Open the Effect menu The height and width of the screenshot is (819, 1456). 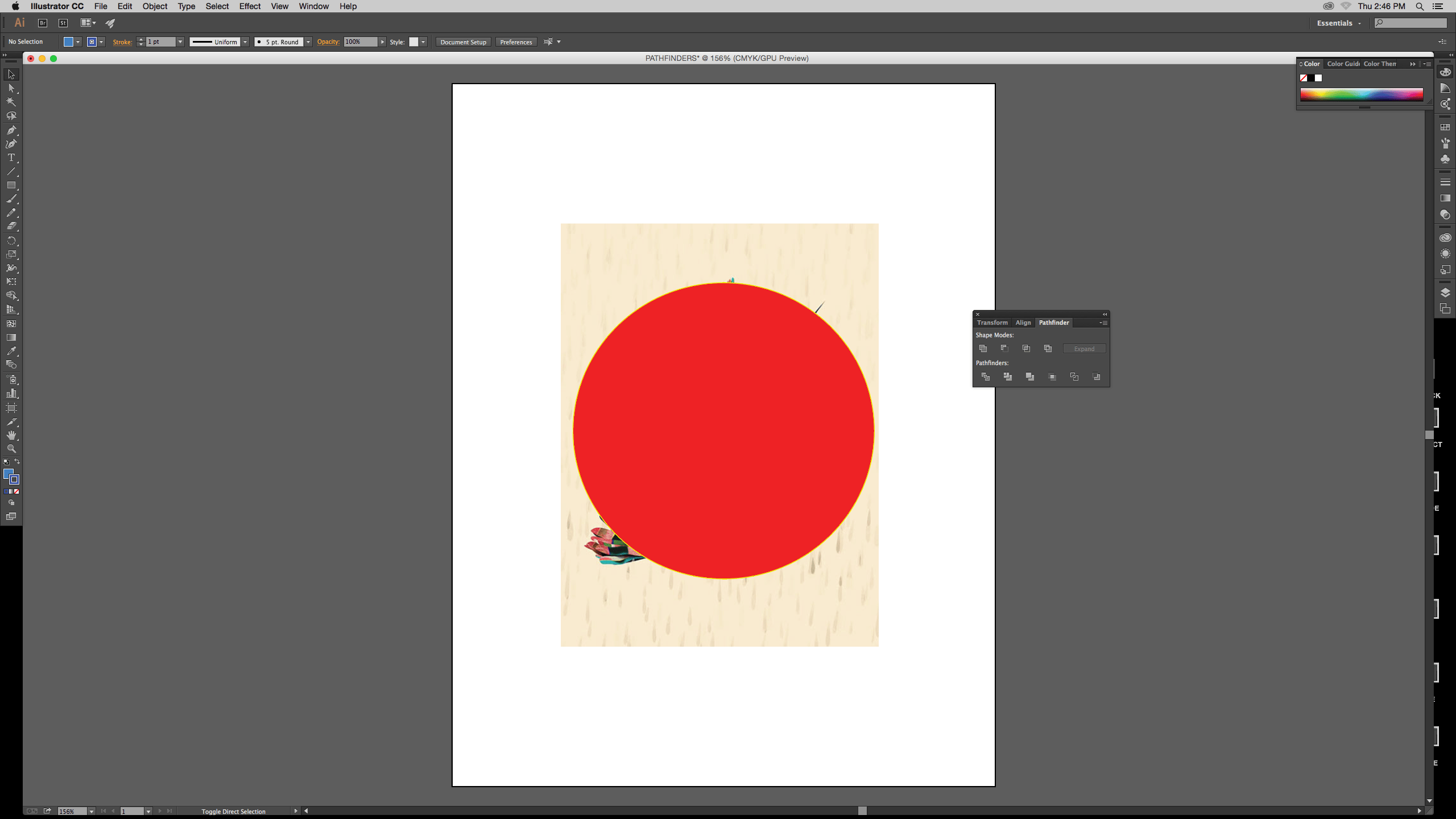250,6
